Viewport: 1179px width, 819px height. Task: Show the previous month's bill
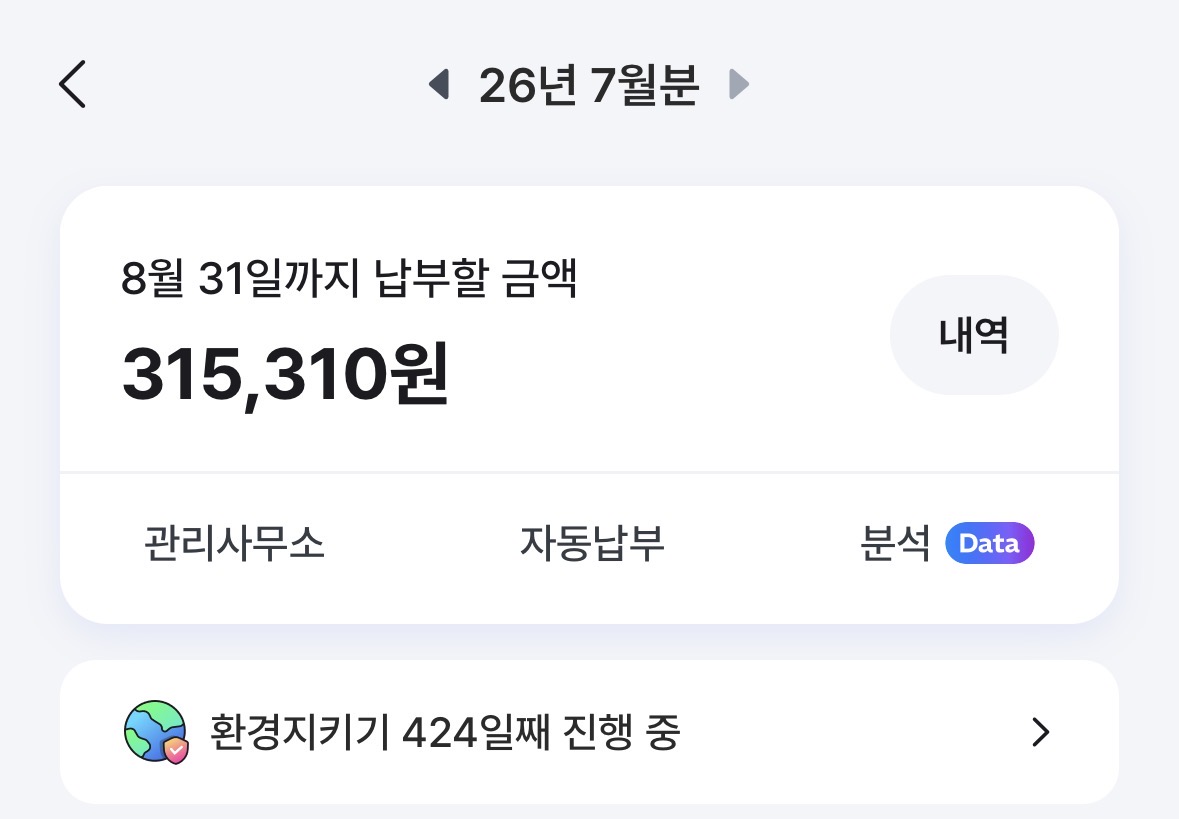pos(439,83)
